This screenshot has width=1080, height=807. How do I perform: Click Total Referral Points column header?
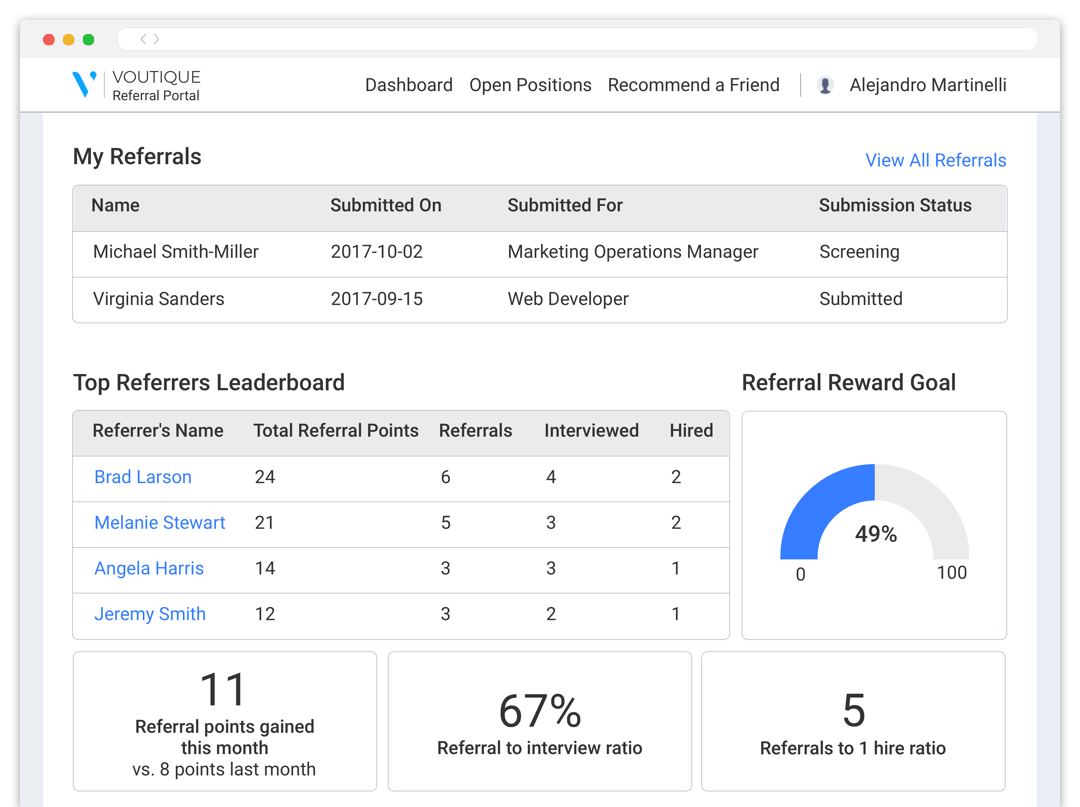point(336,430)
